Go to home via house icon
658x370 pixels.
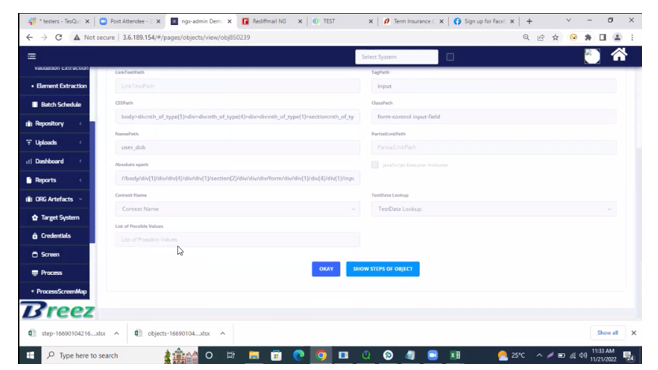tap(619, 55)
